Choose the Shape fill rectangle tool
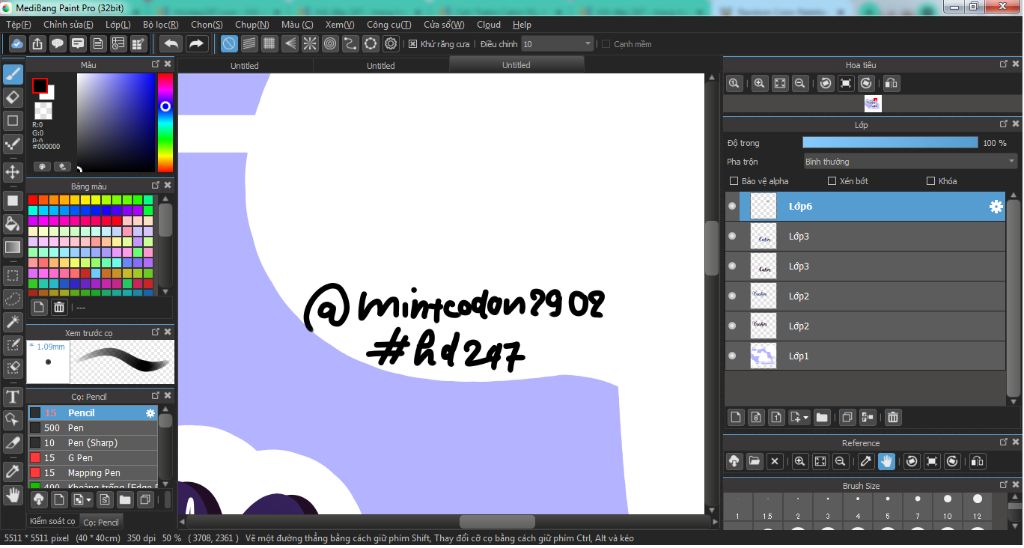 point(12,201)
